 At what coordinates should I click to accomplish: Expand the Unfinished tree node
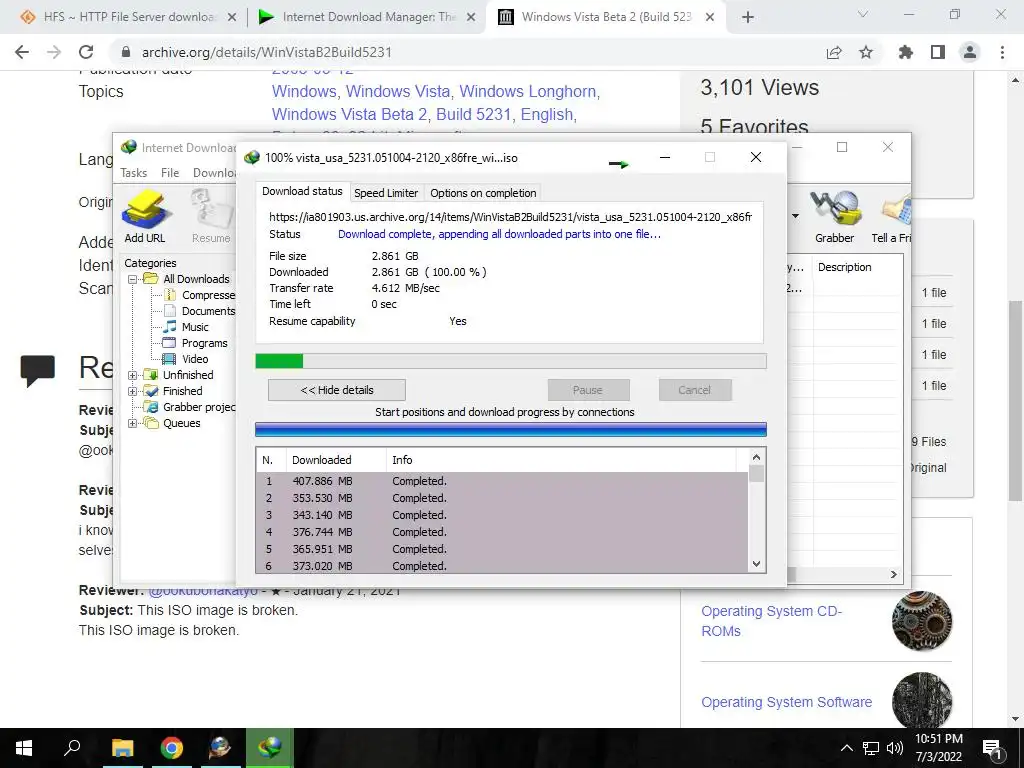click(x=133, y=375)
